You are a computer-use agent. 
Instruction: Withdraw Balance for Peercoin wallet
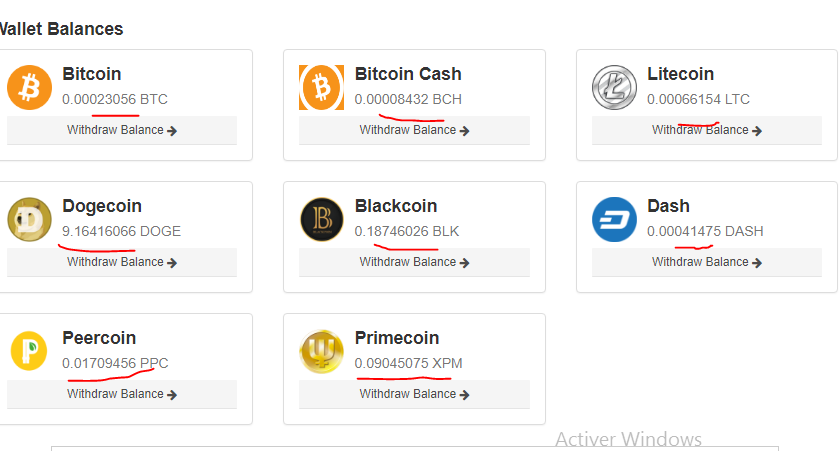pyautogui.click(x=122, y=394)
